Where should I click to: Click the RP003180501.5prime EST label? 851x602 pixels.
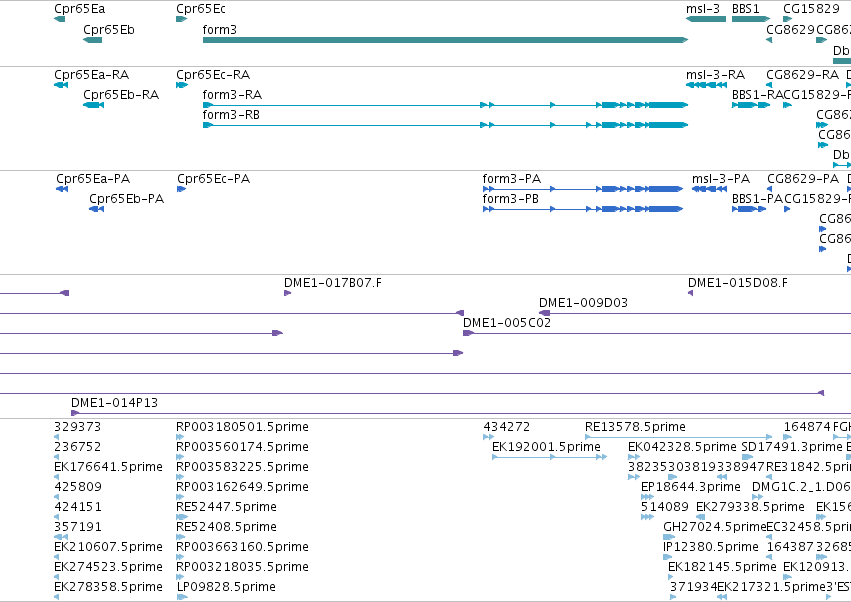pos(243,427)
